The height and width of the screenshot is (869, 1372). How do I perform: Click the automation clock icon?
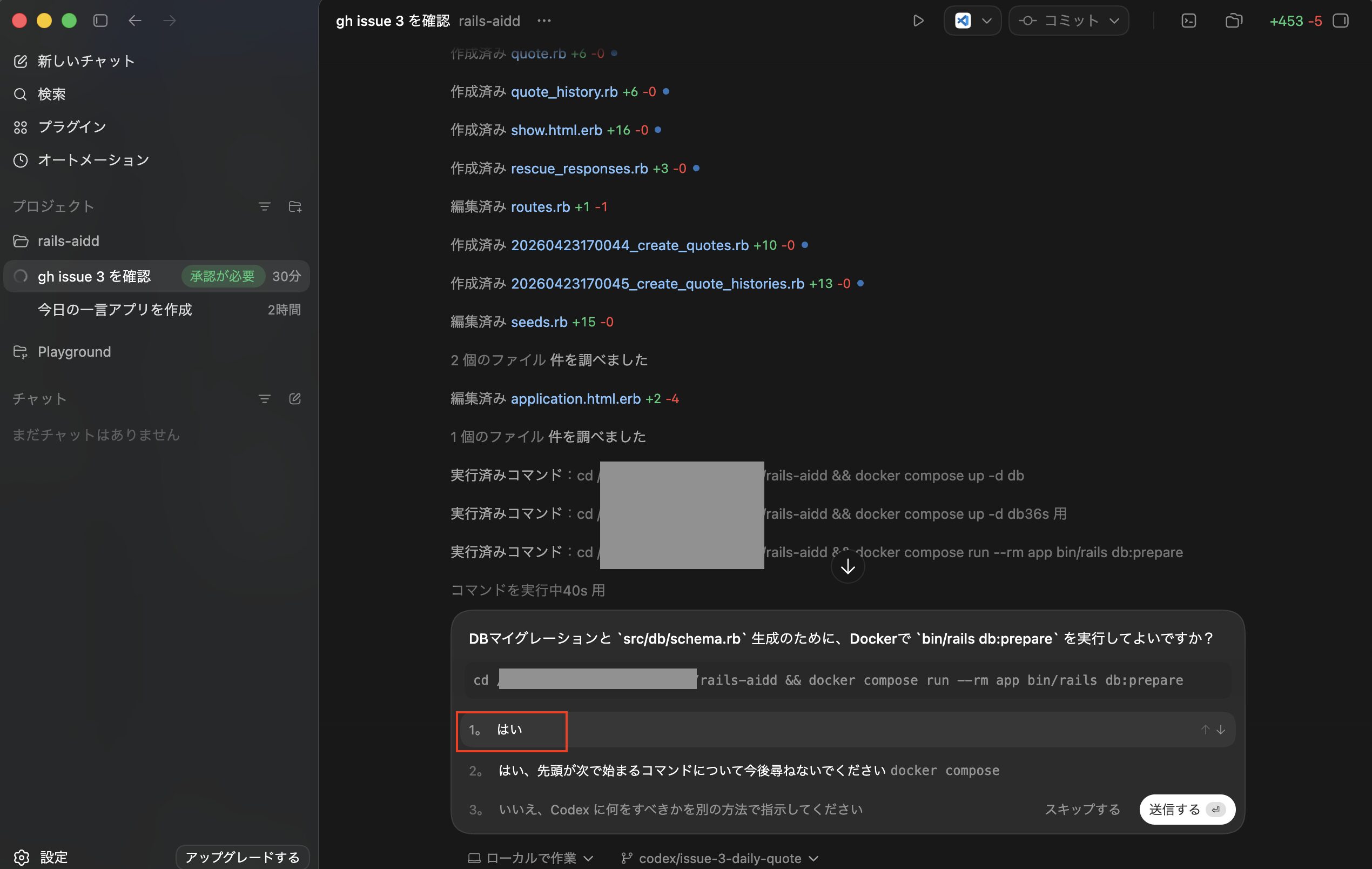click(21, 160)
